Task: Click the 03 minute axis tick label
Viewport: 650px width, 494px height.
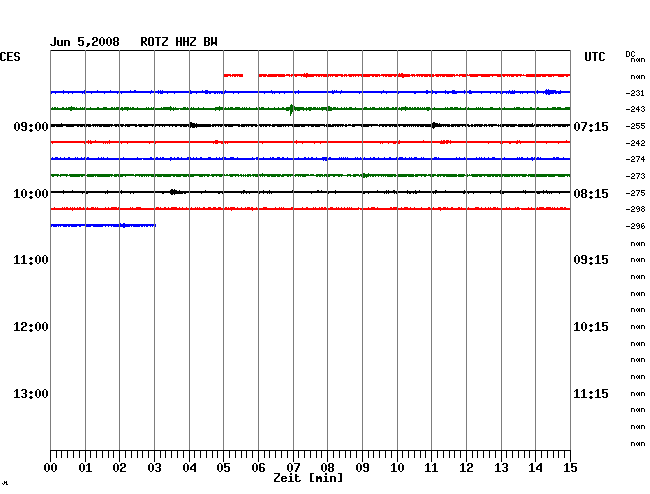Action: tap(154, 468)
